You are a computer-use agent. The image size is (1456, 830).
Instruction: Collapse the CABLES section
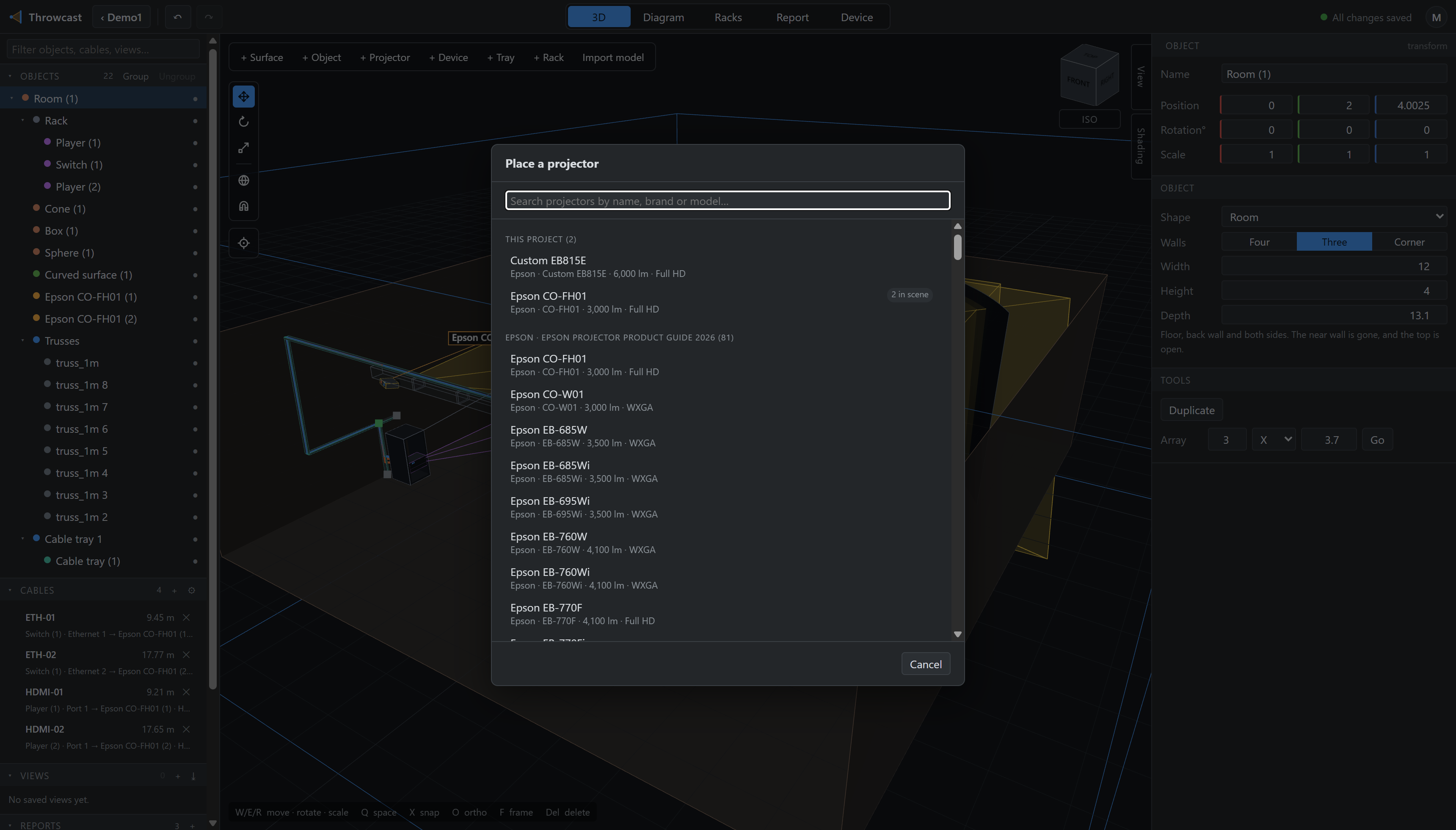click(10, 590)
